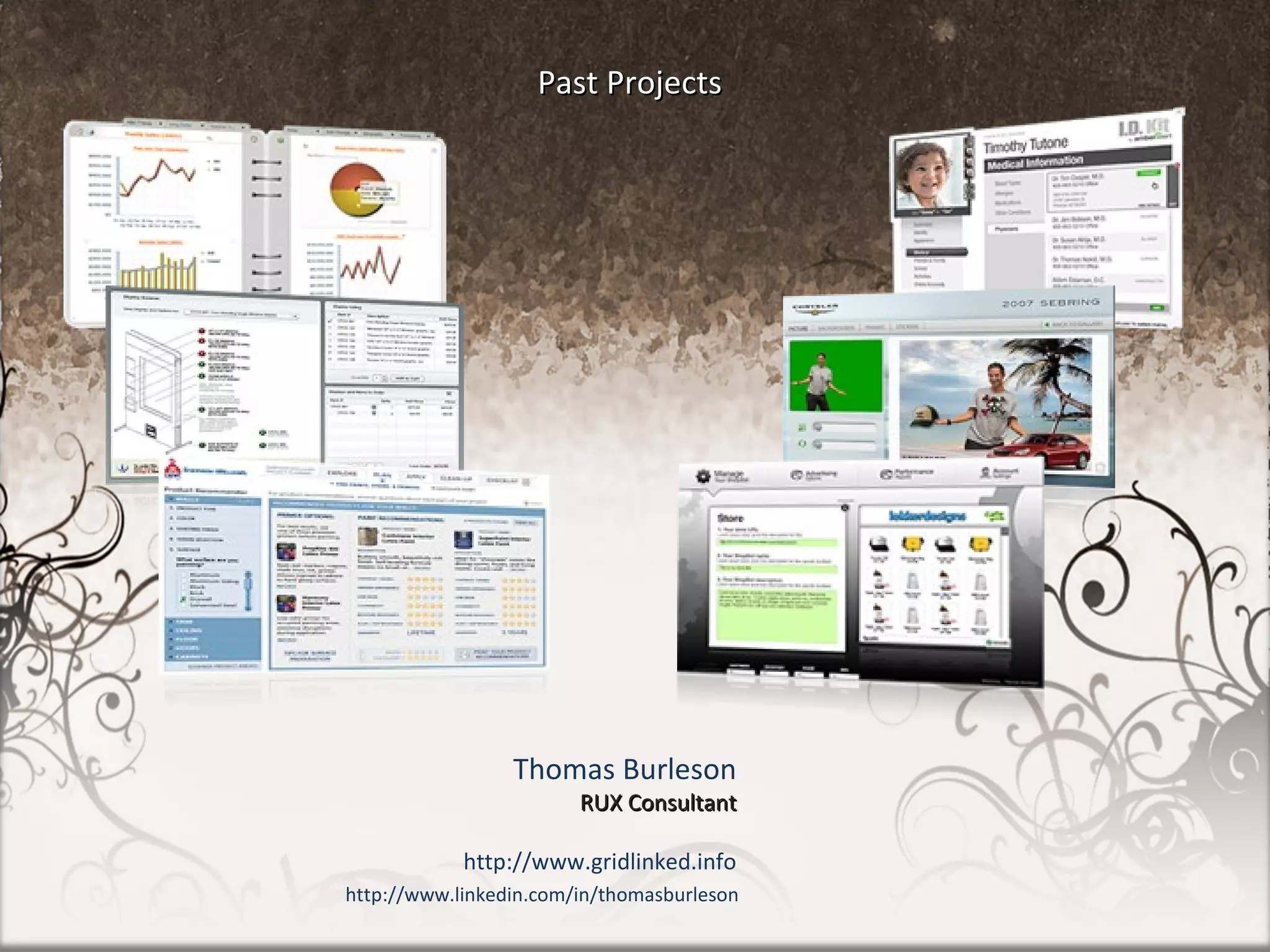The image size is (1270, 952).
Task: Click the green-screen video preview
Action: pos(835,376)
